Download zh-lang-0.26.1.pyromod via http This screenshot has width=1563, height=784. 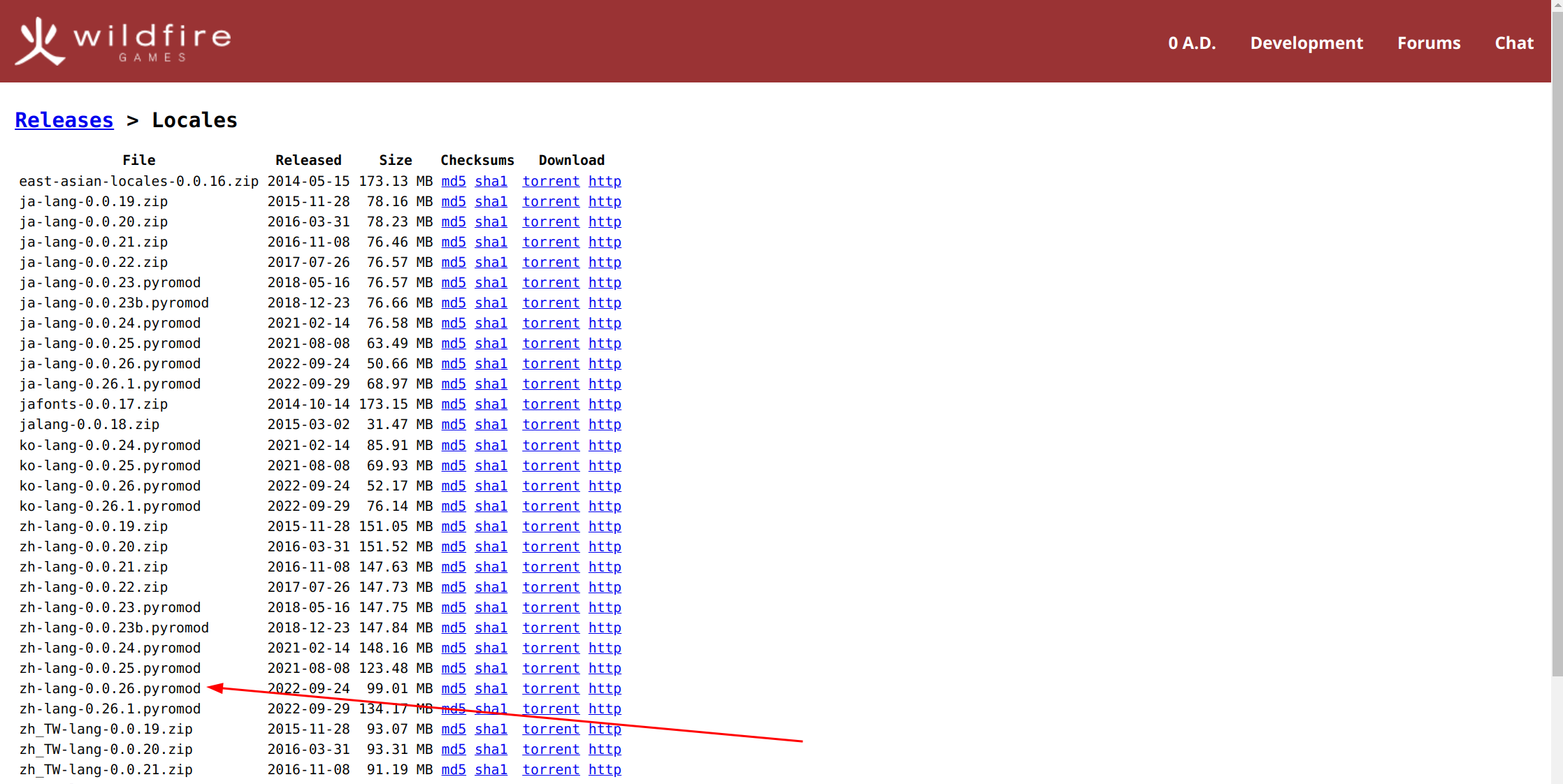(605, 709)
